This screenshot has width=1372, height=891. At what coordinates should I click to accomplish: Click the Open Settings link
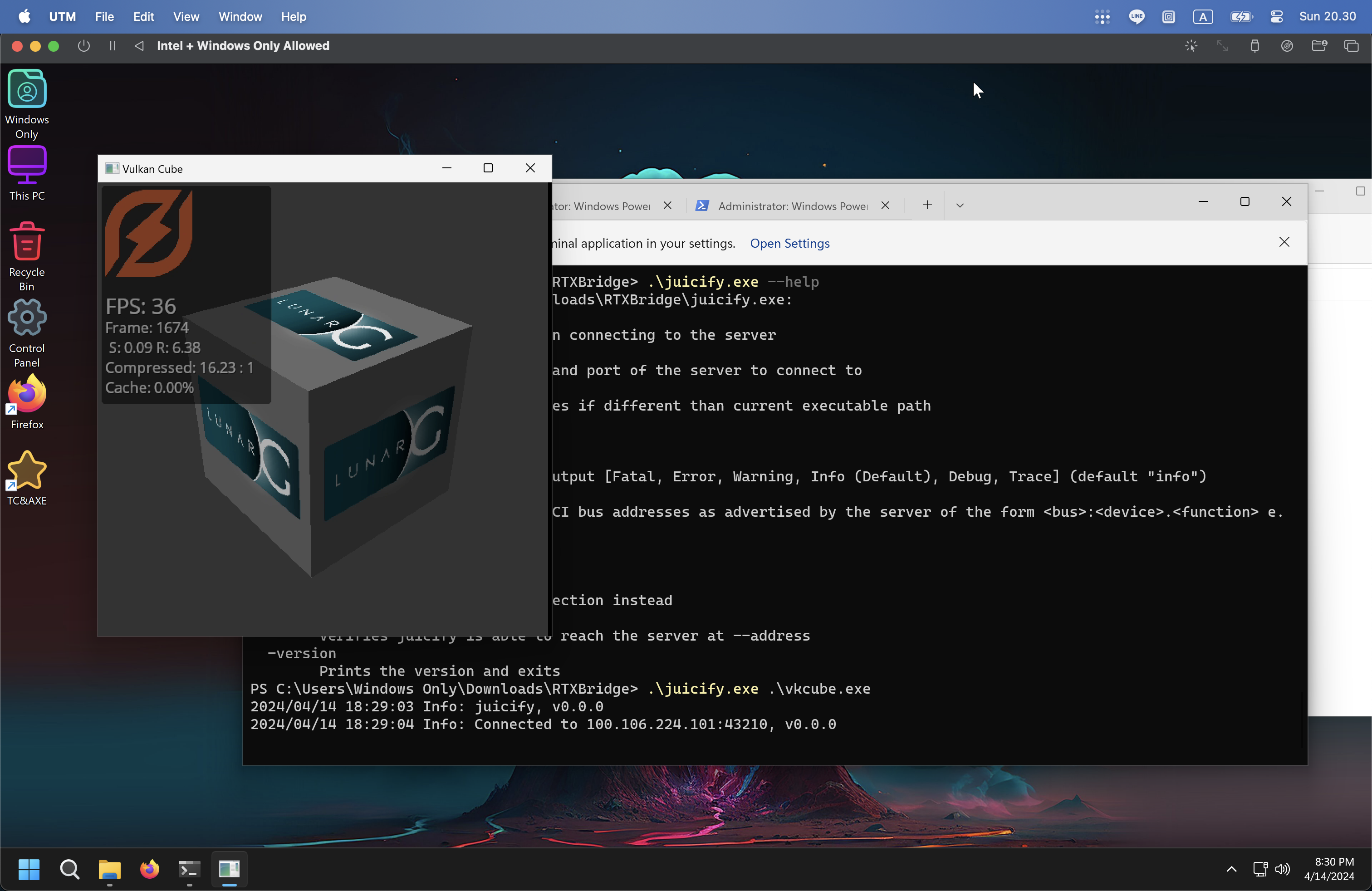pyautogui.click(x=789, y=243)
